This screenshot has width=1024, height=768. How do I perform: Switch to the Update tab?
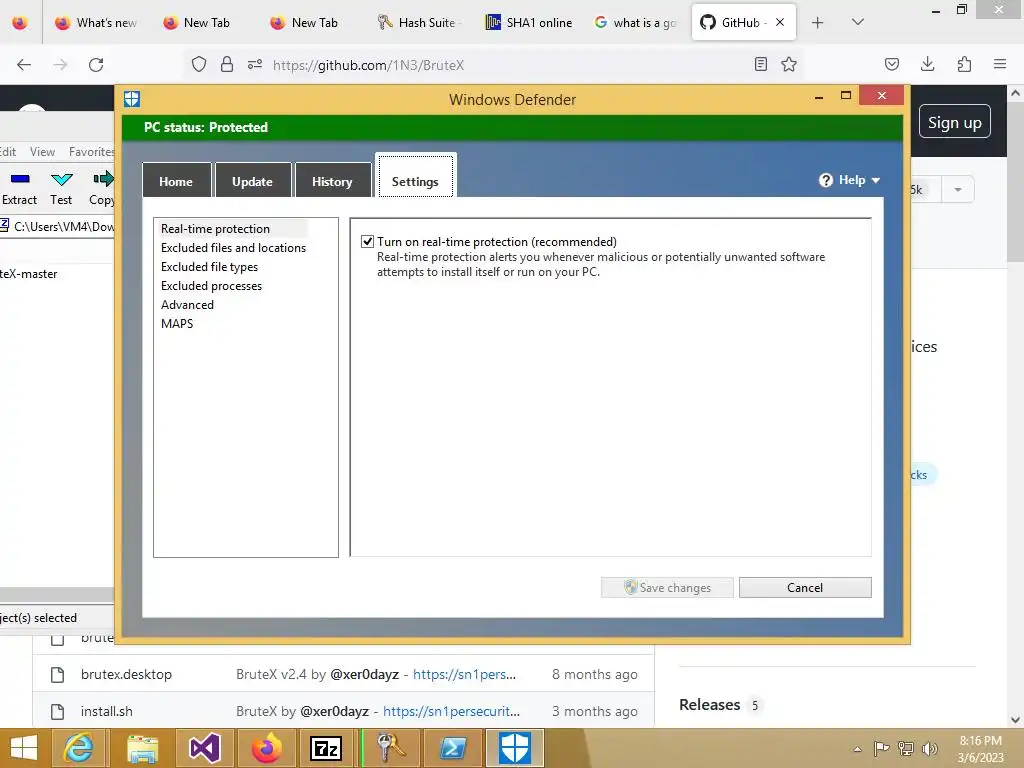coord(252,181)
